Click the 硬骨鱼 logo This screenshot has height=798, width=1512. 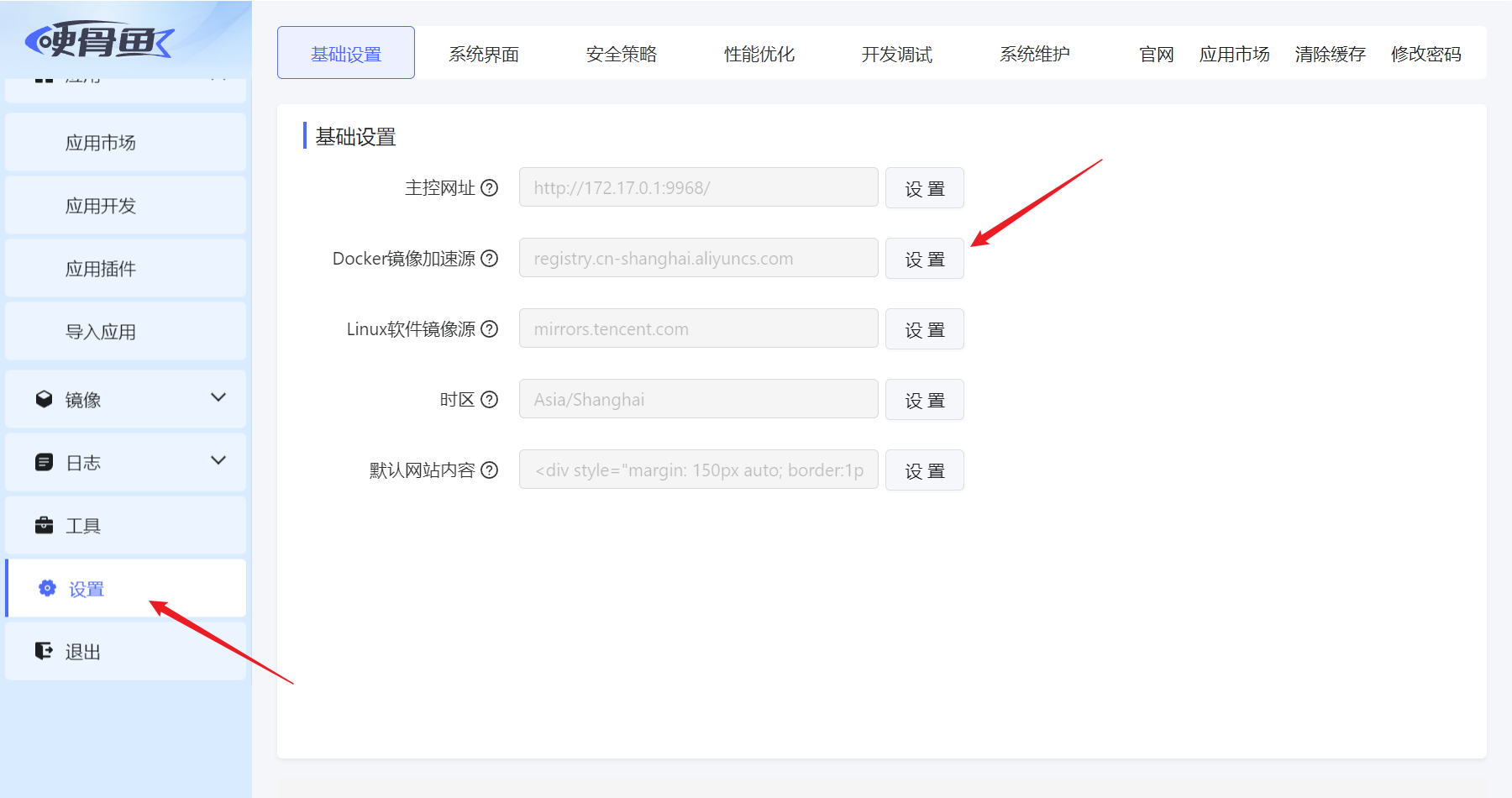point(100,39)
